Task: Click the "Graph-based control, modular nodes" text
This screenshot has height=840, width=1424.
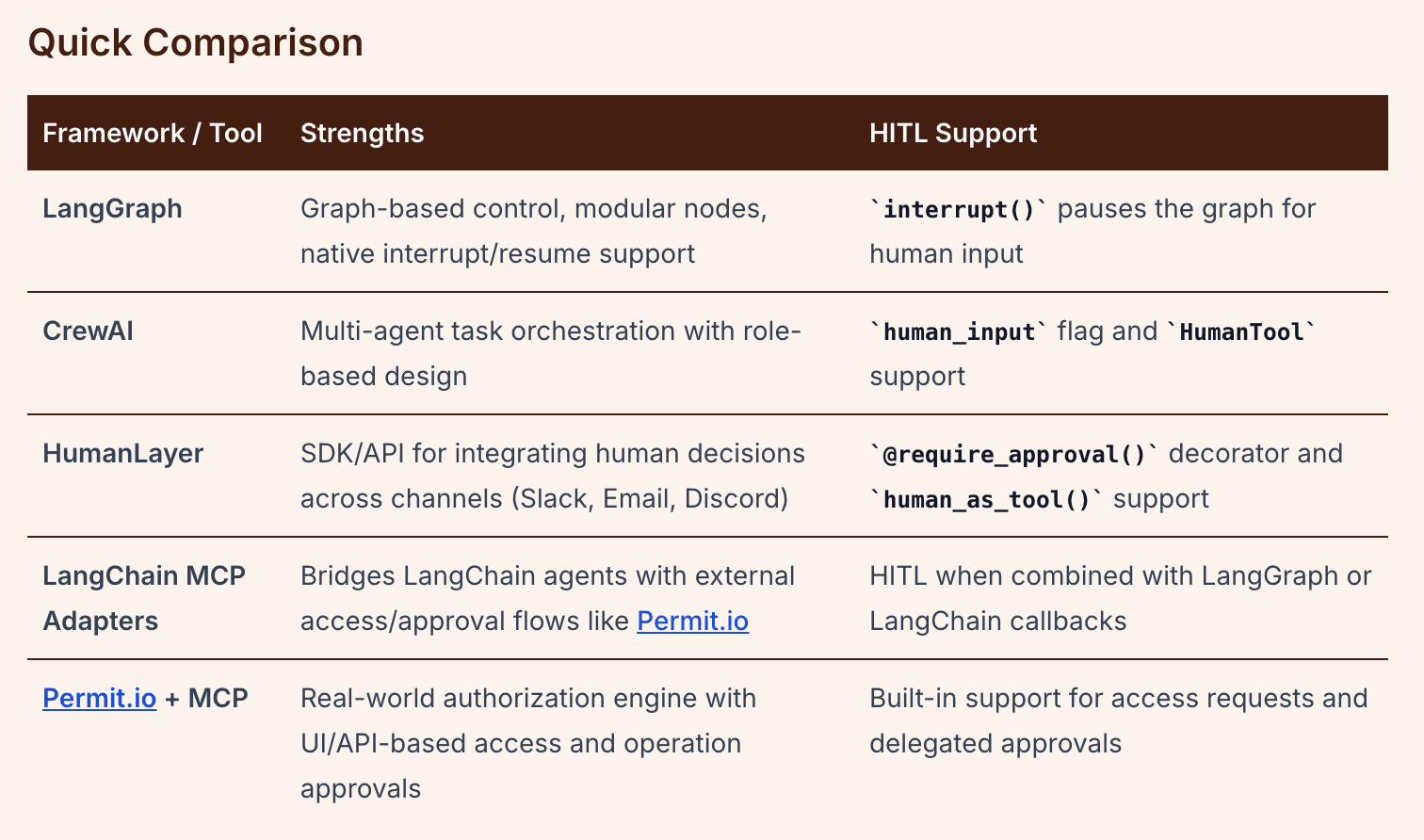Action: pos(533,208)
